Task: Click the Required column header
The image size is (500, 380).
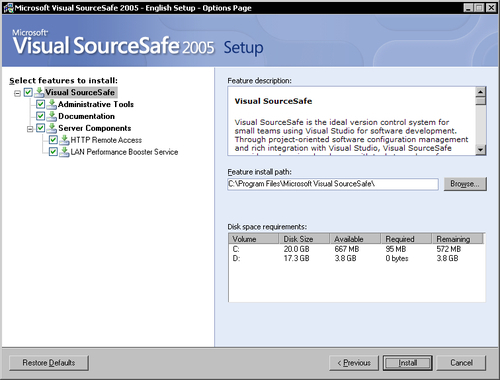Action: tap(406, 239)
